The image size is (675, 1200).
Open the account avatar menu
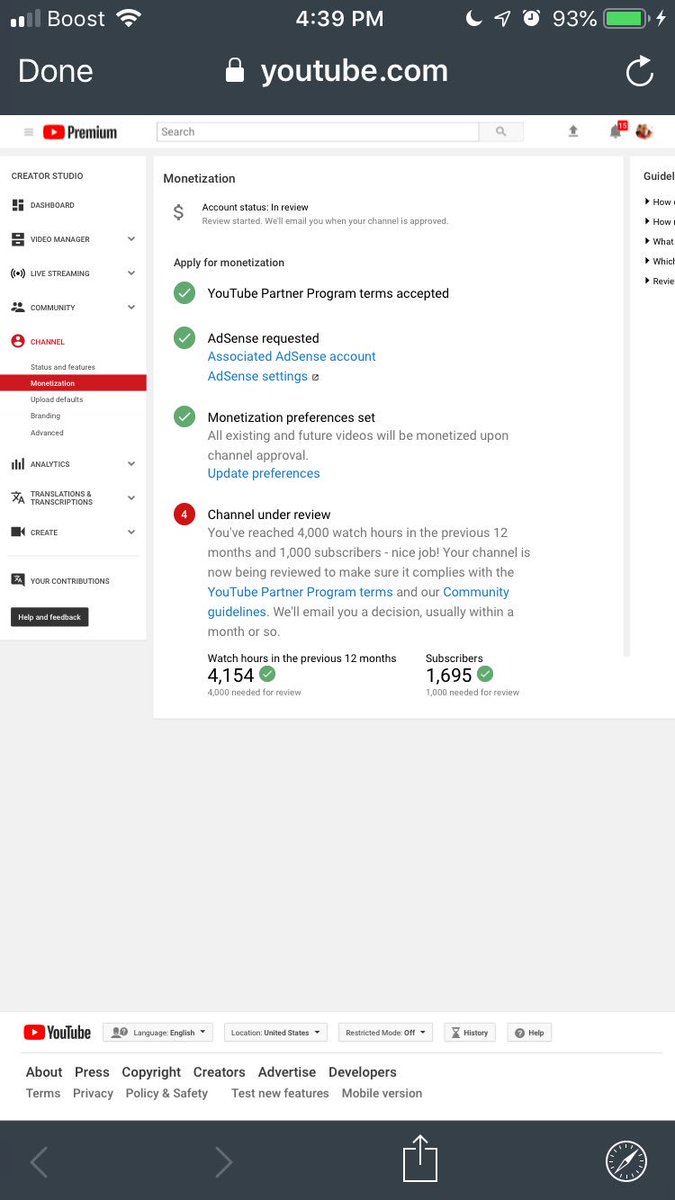643,131
